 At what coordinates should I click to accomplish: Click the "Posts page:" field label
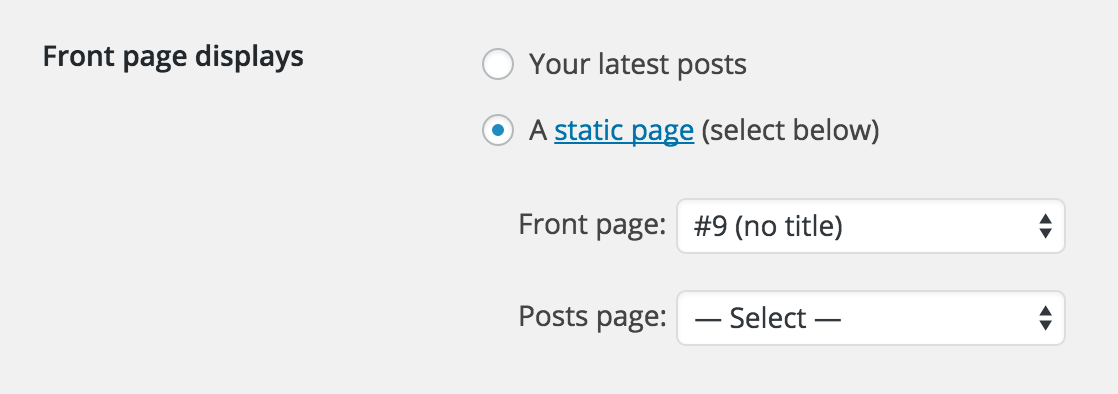(x=592, y=316)
